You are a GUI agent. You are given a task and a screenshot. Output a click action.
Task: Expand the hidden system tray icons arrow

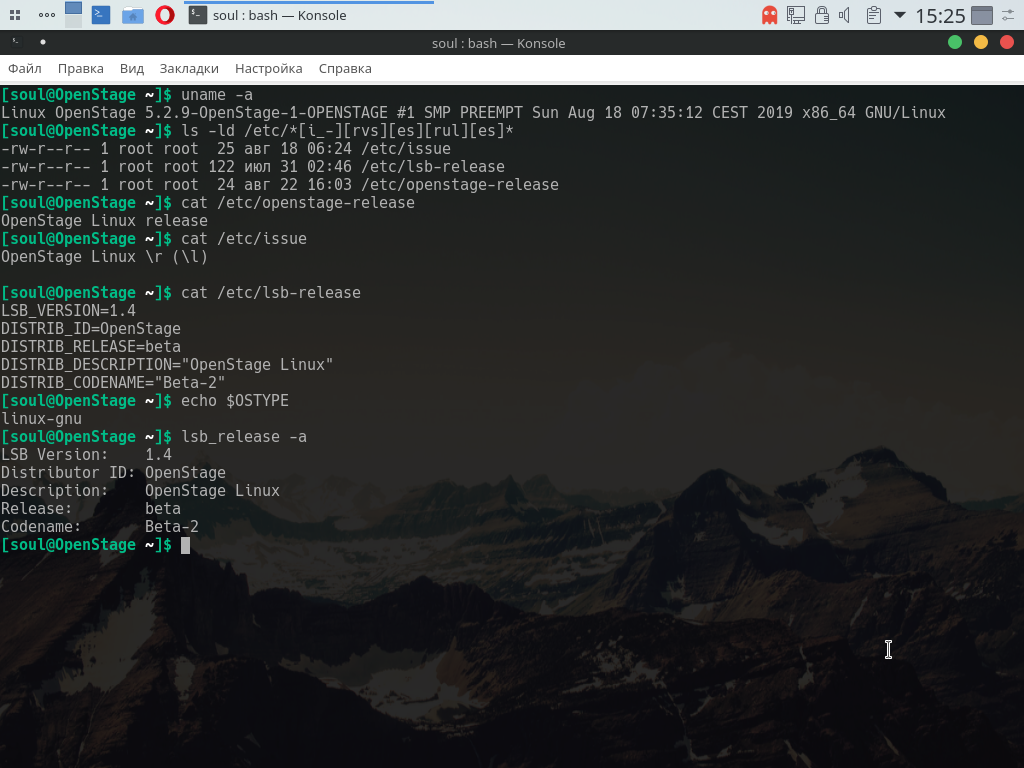click(x=900, y=14)
